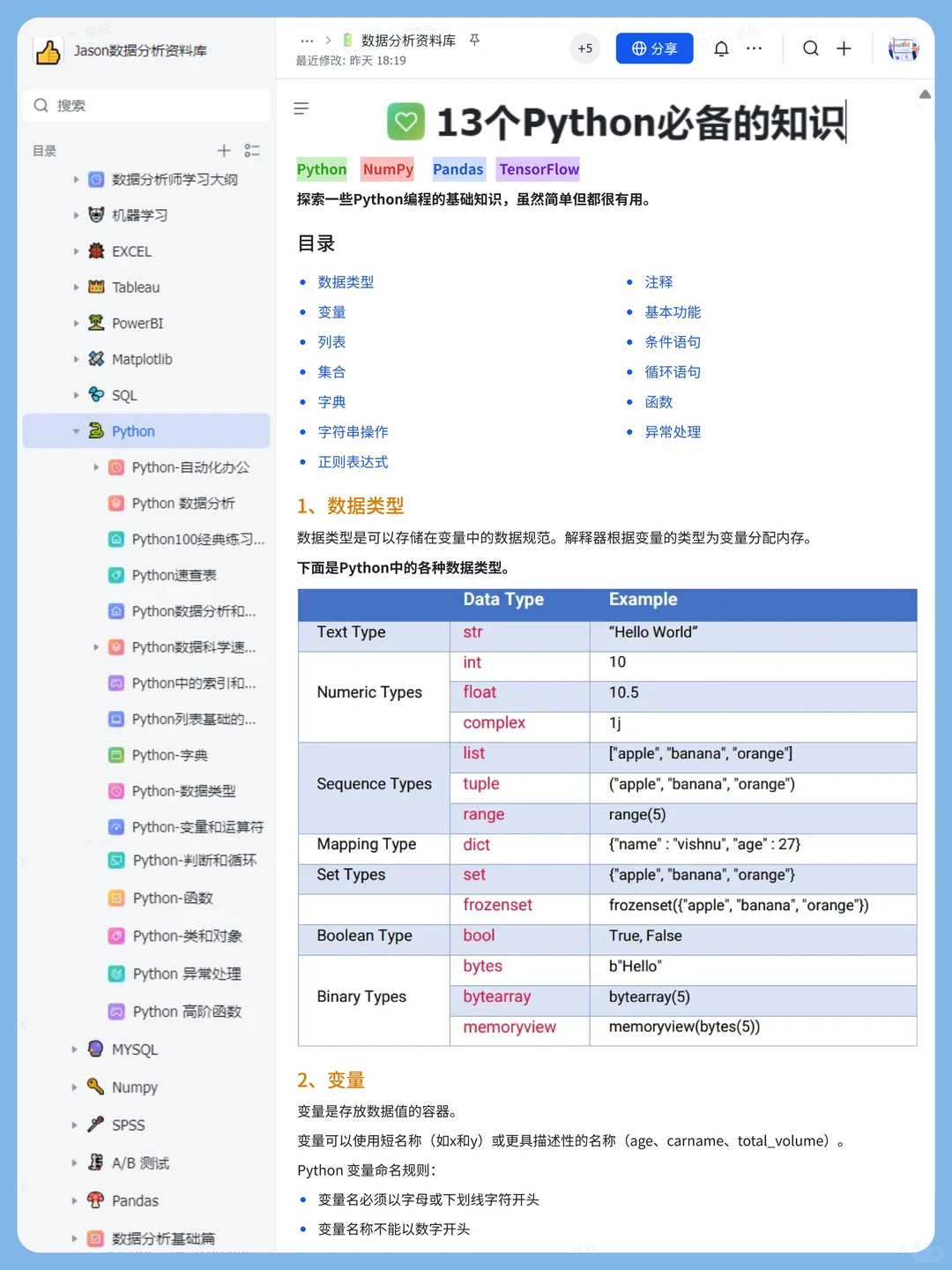Open the 数据类型 link in the contents list

click(346, 282)
